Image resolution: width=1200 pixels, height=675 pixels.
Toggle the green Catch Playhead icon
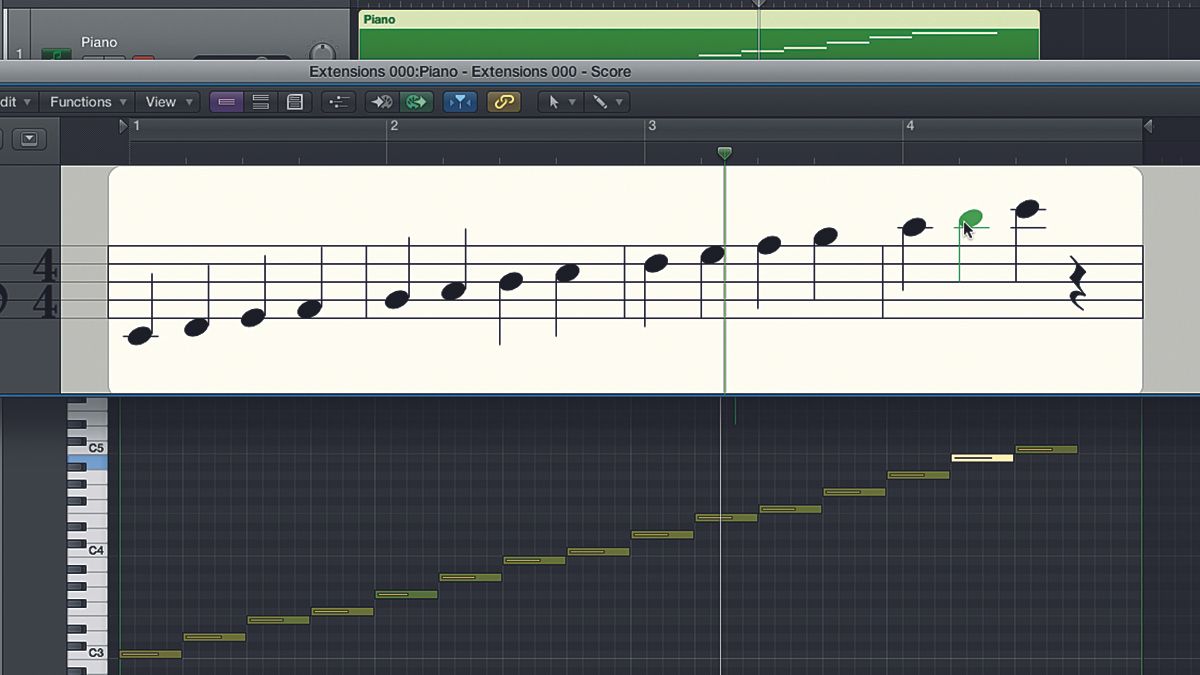(x=416, y=101)
